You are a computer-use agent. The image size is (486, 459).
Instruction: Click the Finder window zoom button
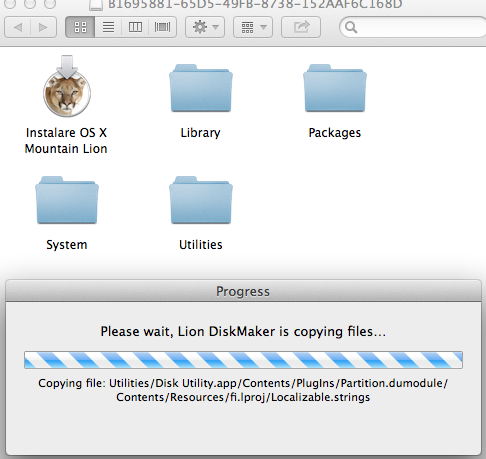(50, 3)
